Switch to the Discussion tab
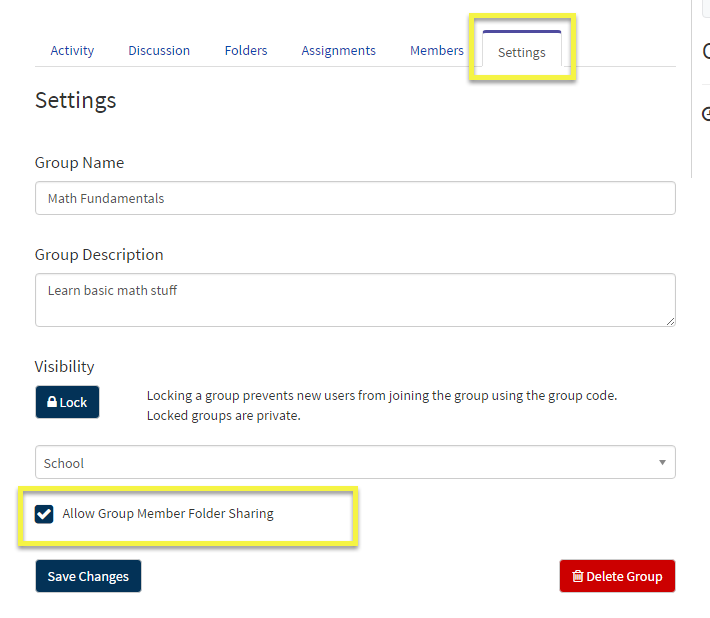The width and height of the screenshot is (710, 618). click(x=159, y=50)
